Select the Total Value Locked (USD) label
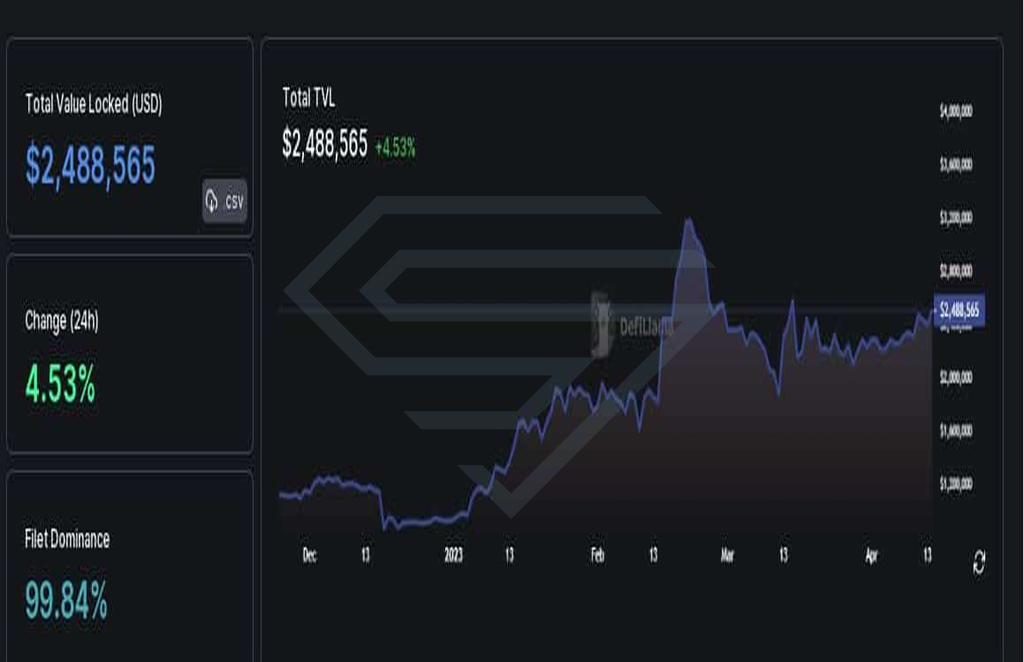Viewport: 1024px width, 662px height. (93, 104)
